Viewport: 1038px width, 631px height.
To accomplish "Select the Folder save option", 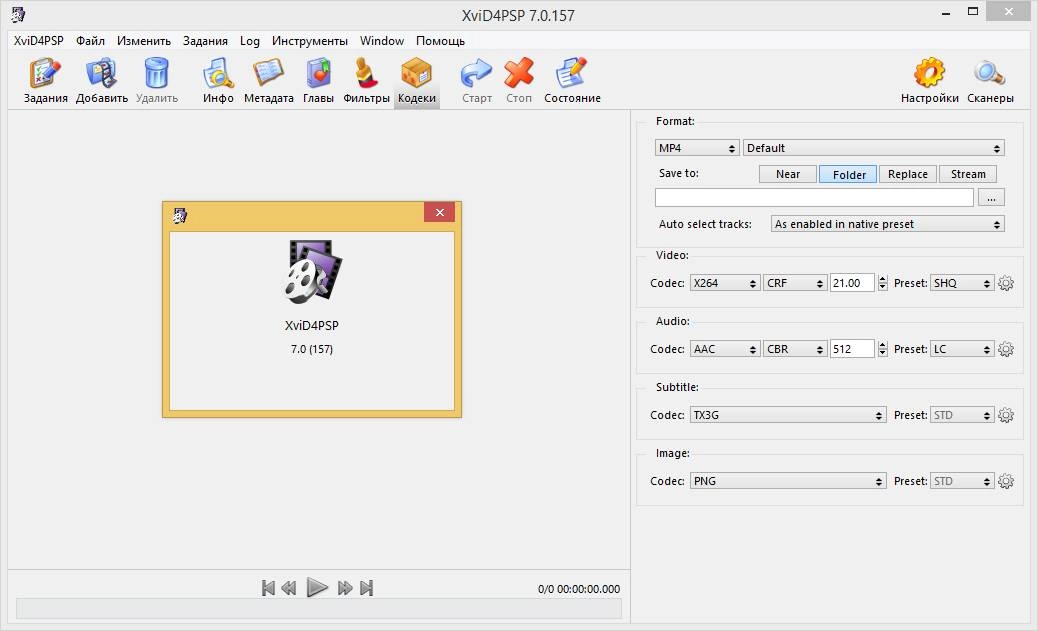I will (x=849, y=174).
